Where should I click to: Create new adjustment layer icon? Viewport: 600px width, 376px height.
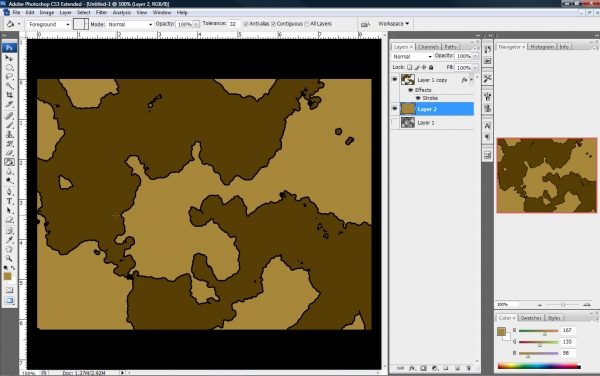tap(435, 368)
